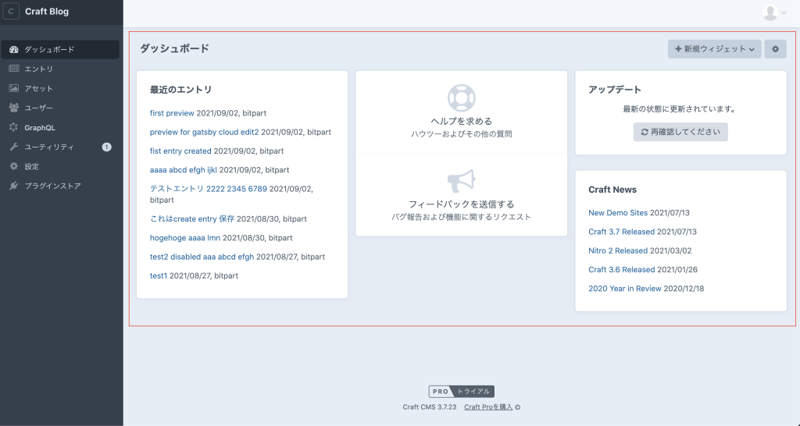Open プラグインストア from the sidebar
This screenshot has height=426, width=800.
[52, 186]
